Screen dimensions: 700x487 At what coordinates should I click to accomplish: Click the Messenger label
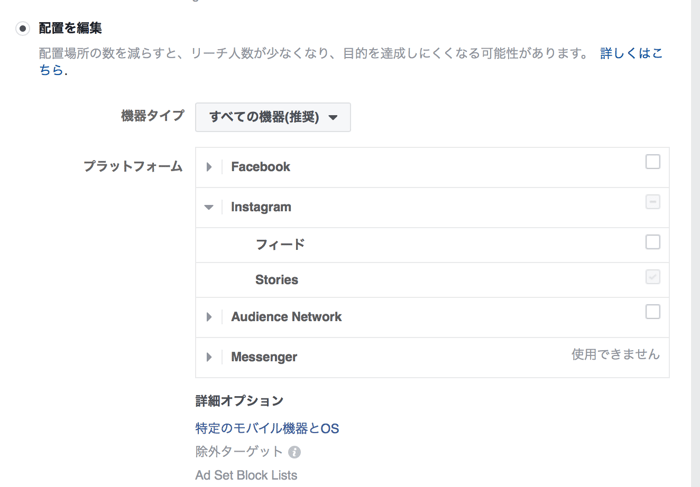tap(264, 357)
